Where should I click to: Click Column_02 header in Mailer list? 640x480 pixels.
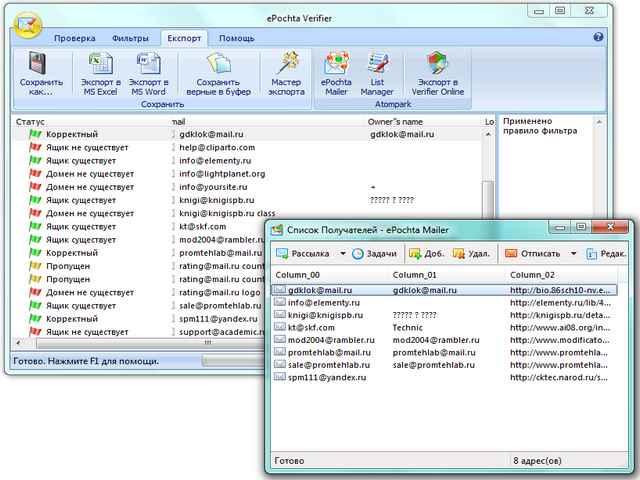pyautogui.click(x=562, y=275)
